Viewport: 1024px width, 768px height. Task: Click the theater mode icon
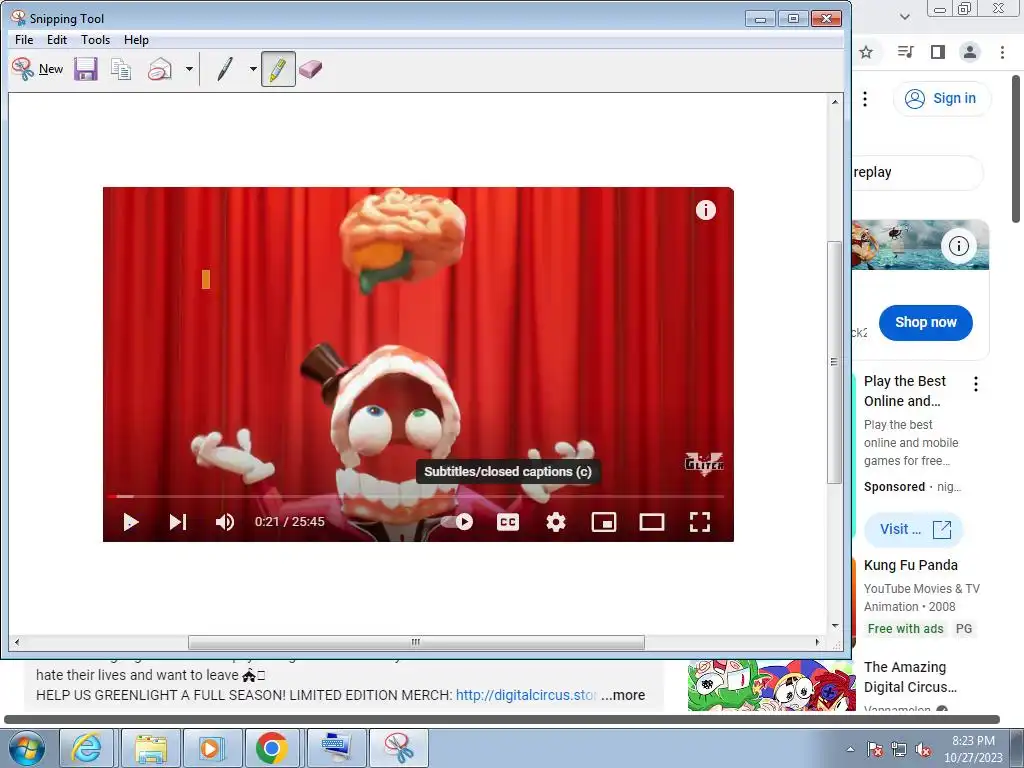pos(652,522)
